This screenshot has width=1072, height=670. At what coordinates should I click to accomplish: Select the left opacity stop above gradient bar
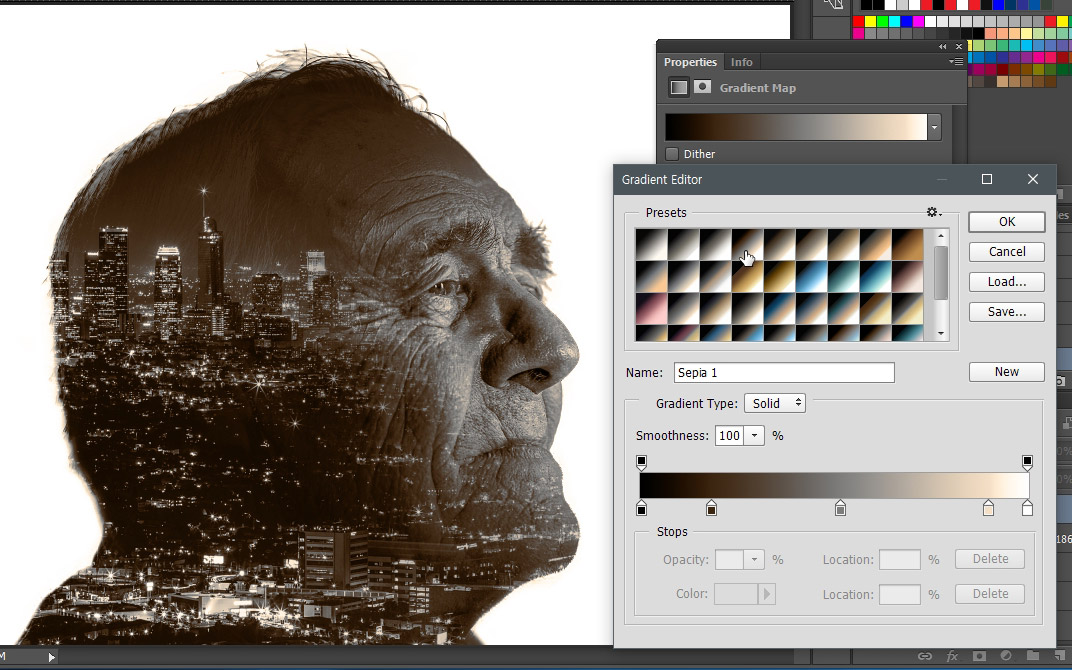(641, 462)
